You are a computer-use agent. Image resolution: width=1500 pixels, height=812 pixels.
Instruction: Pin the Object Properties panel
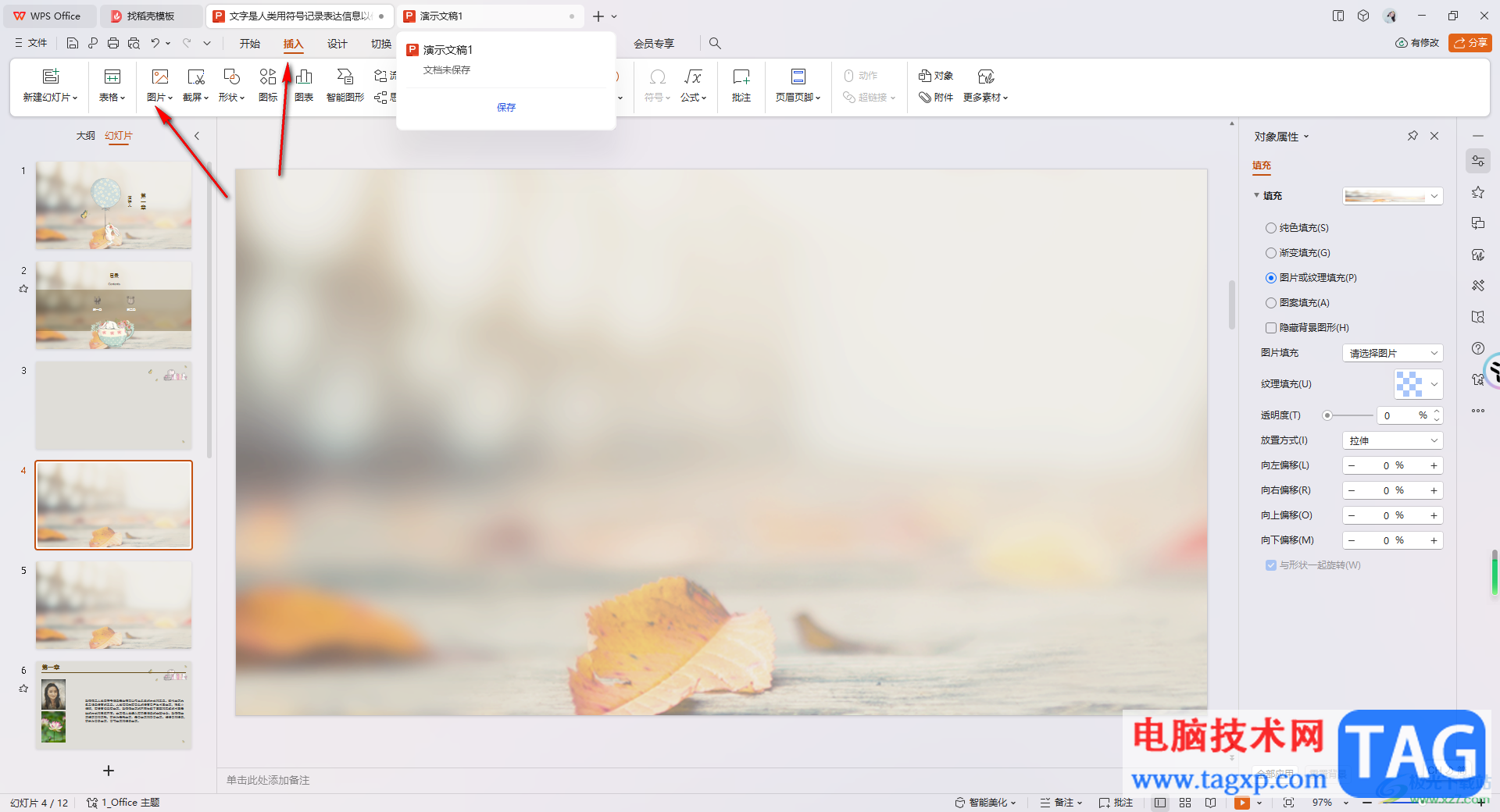pos(1412,136)
